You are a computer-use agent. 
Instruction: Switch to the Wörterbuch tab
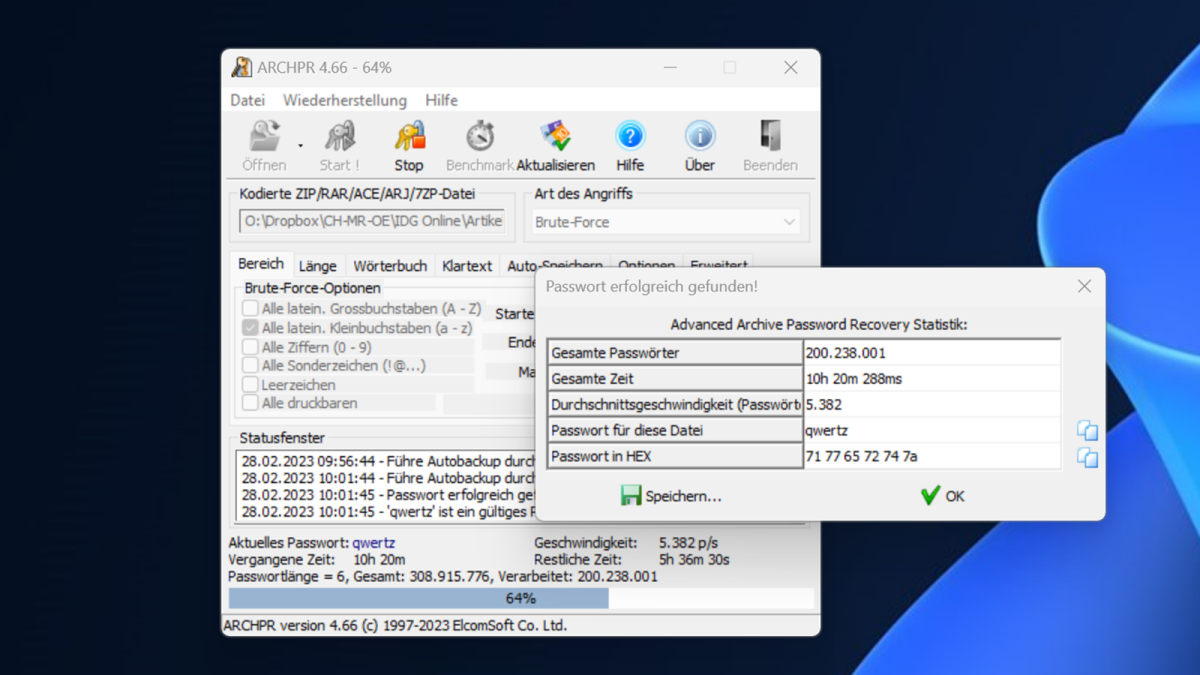point(390,266)
